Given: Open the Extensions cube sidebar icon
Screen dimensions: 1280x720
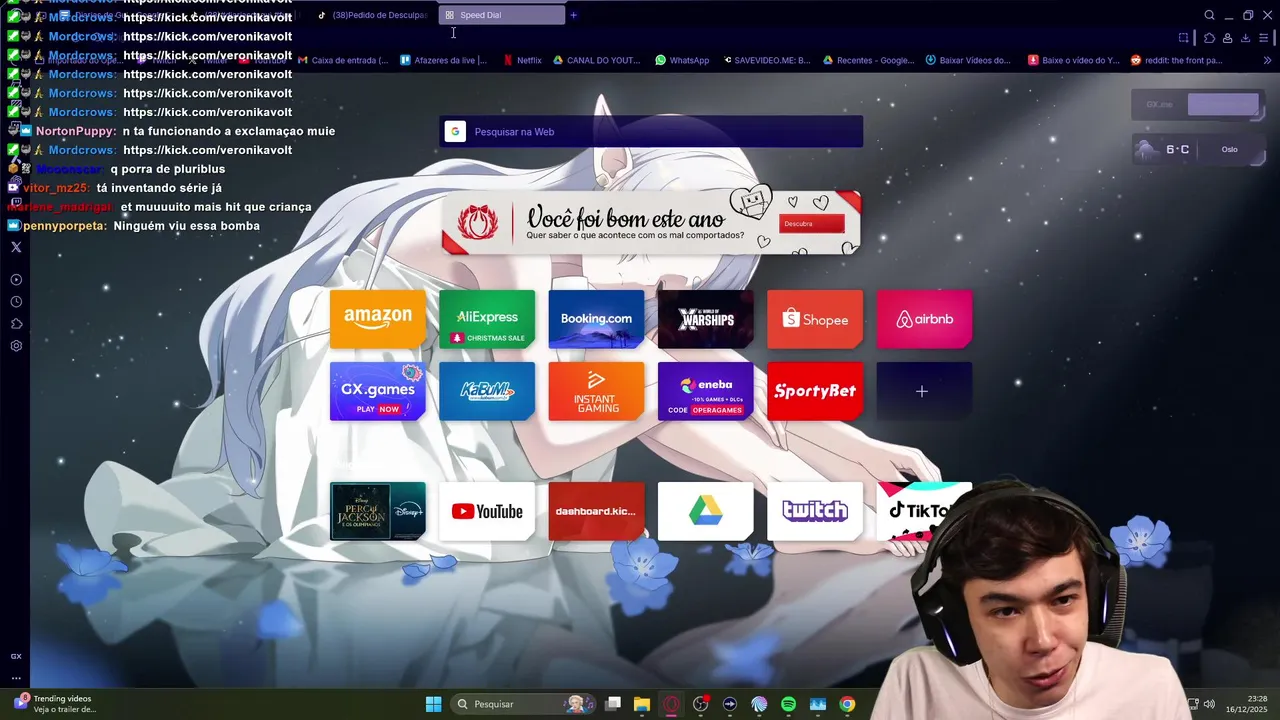Looking at the screenshot, I should [16, 324].
